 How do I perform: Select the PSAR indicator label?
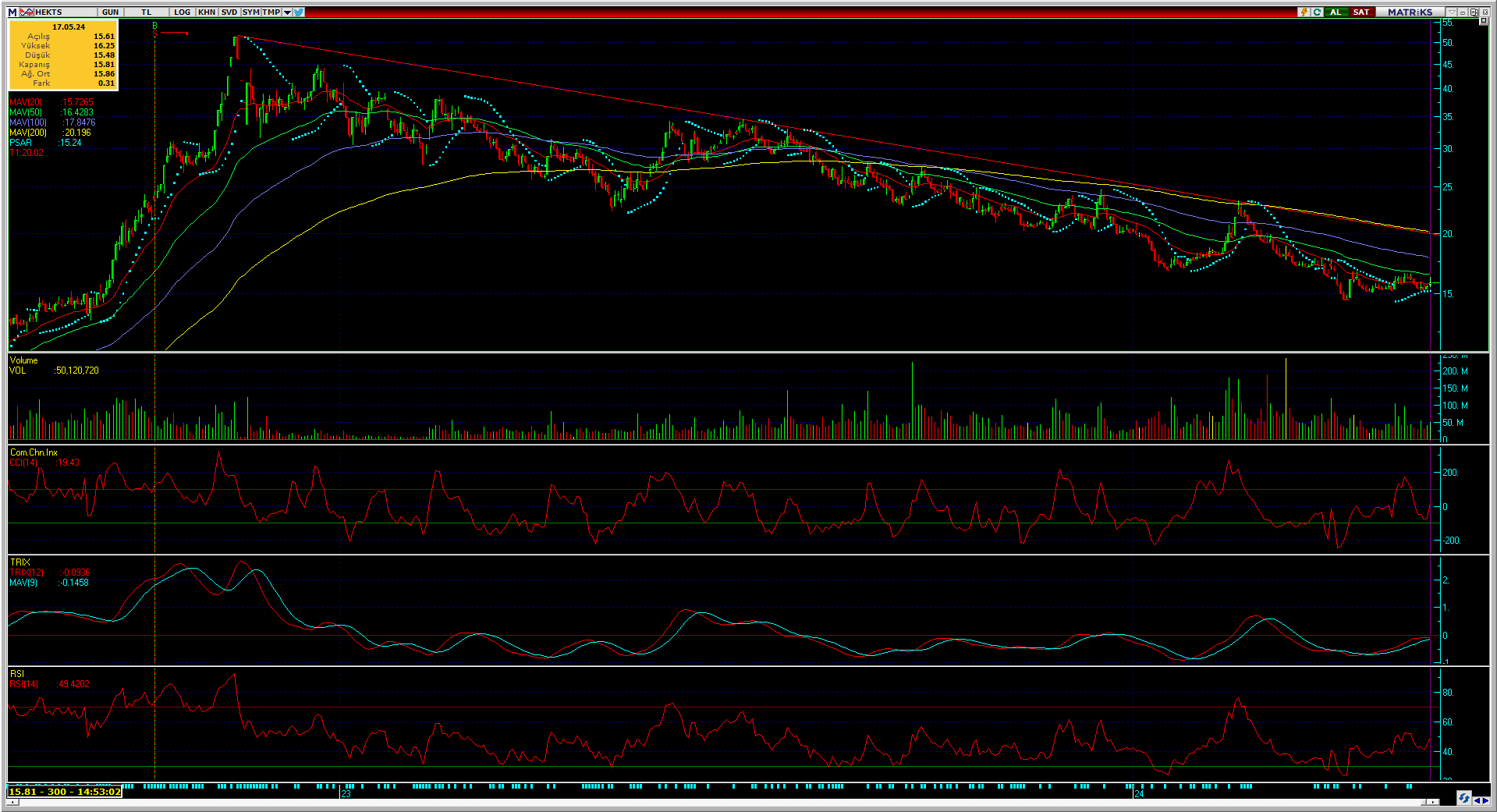click(21, 143)
